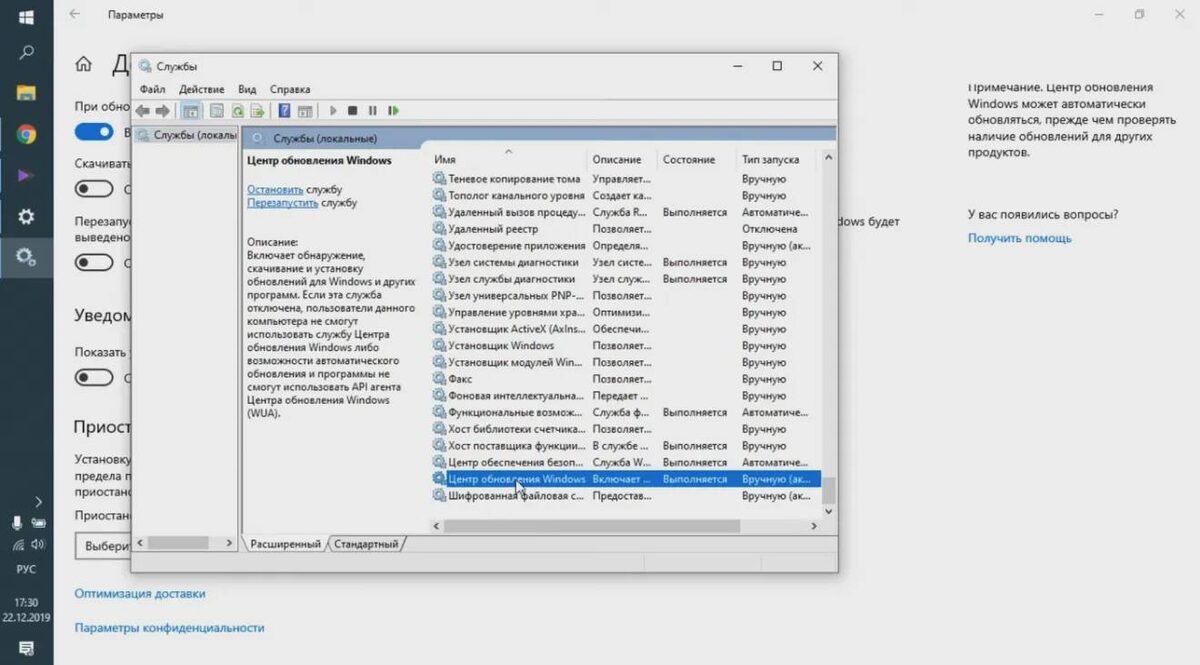
Task: Open Google Chrome from the taskbar
Action: 26,134
